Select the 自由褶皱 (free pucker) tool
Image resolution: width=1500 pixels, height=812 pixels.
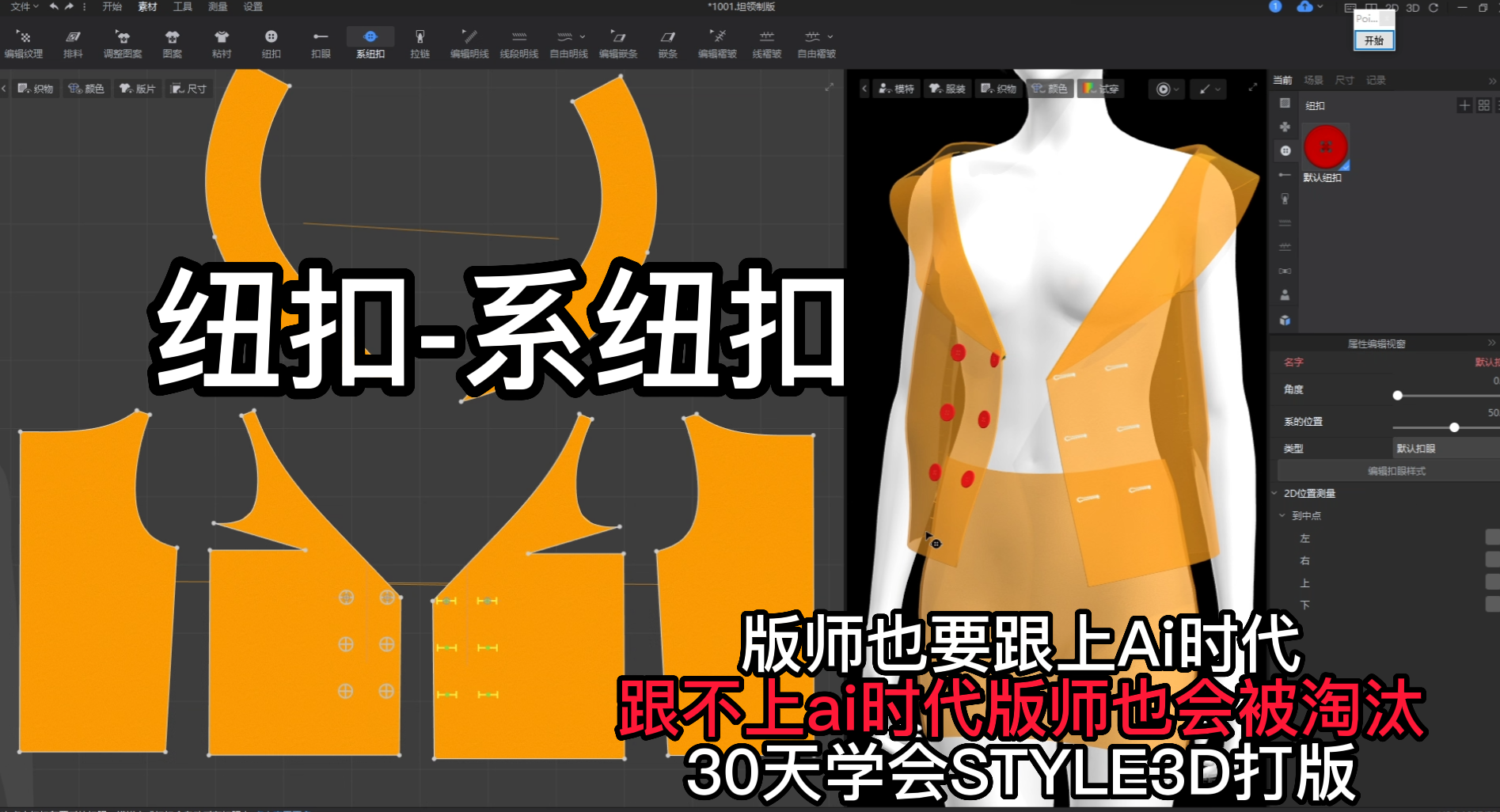816,44
